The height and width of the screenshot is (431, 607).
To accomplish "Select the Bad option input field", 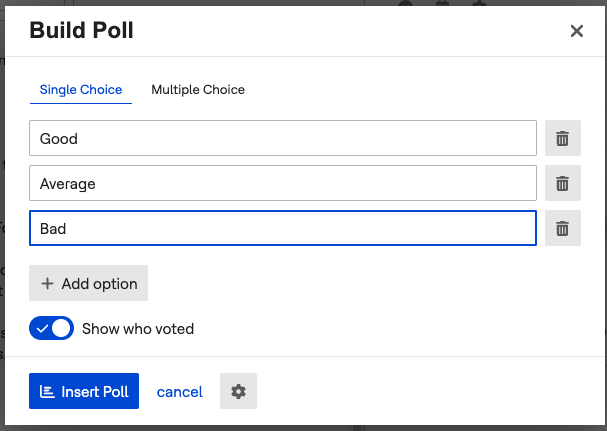I will click(x=283, y=229).
